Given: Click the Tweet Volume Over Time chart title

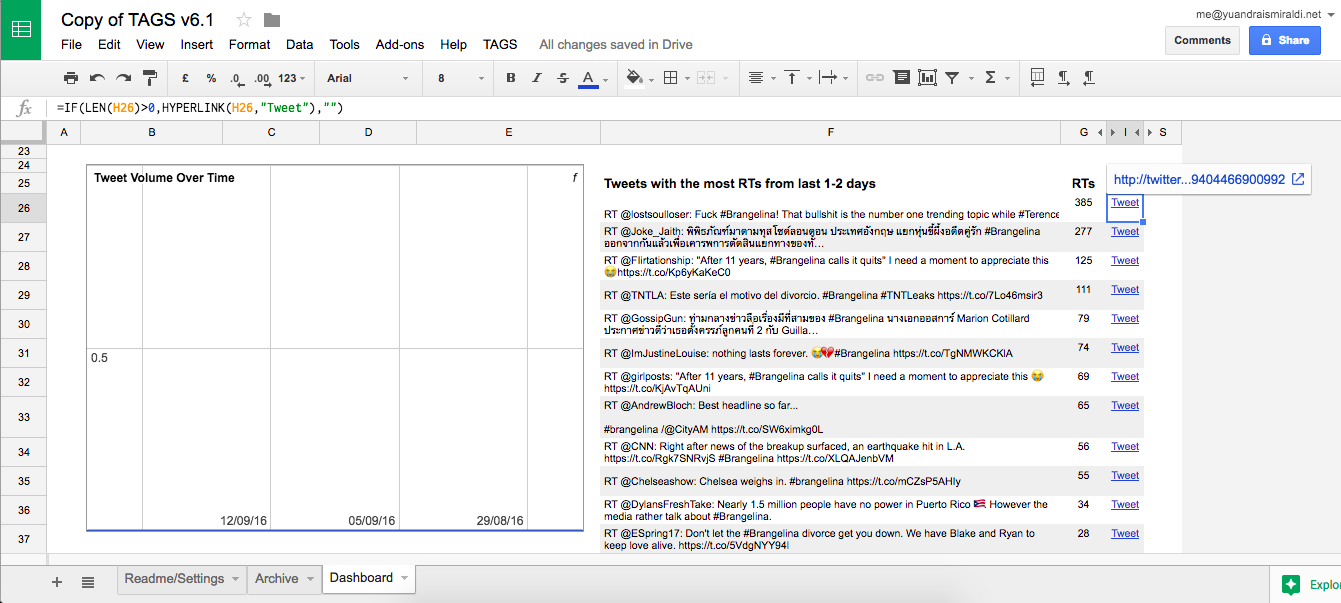Looking at the screenshot, I should [x=164, y=178].
